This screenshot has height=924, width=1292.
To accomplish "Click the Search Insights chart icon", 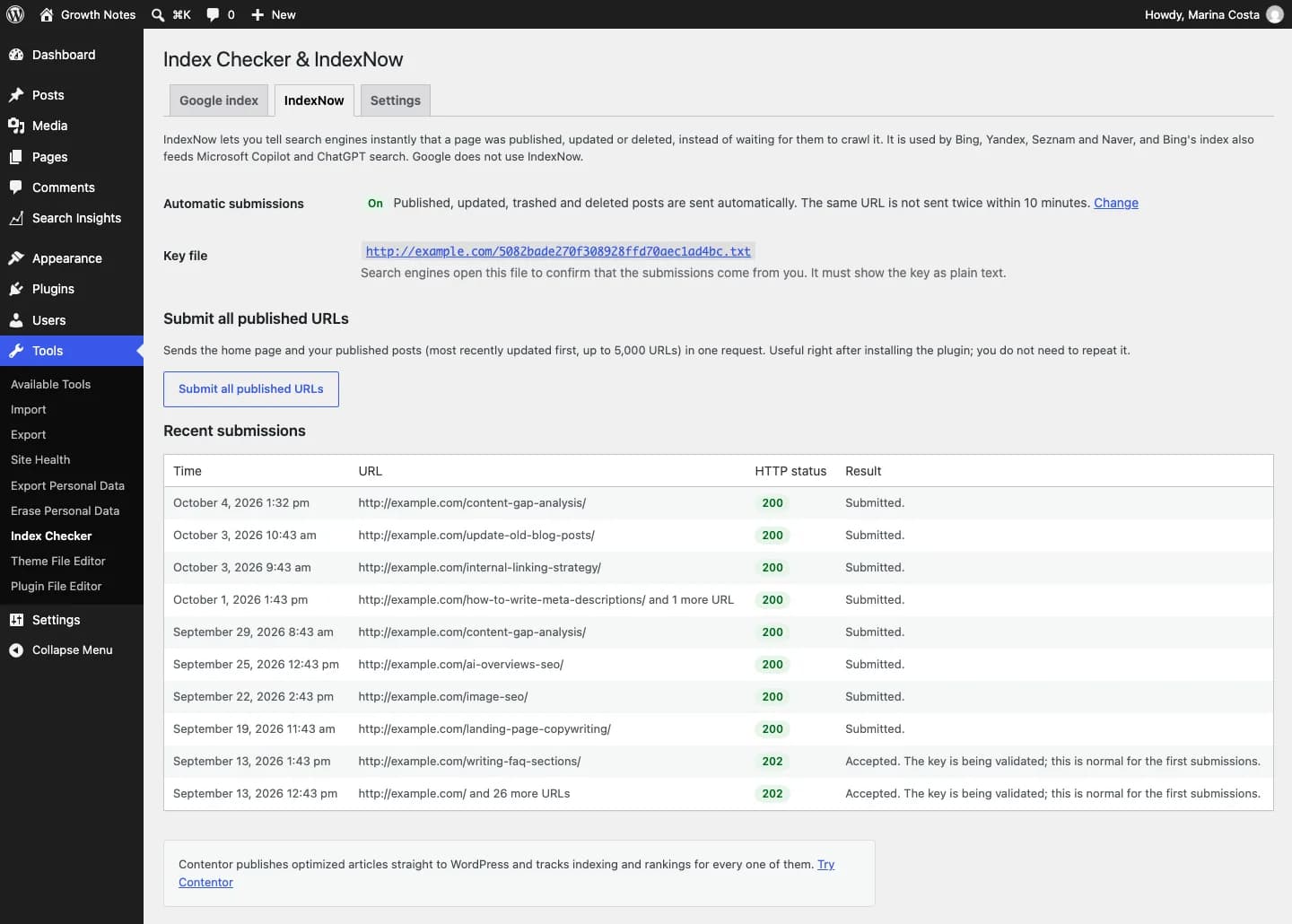I will point(16,218).
